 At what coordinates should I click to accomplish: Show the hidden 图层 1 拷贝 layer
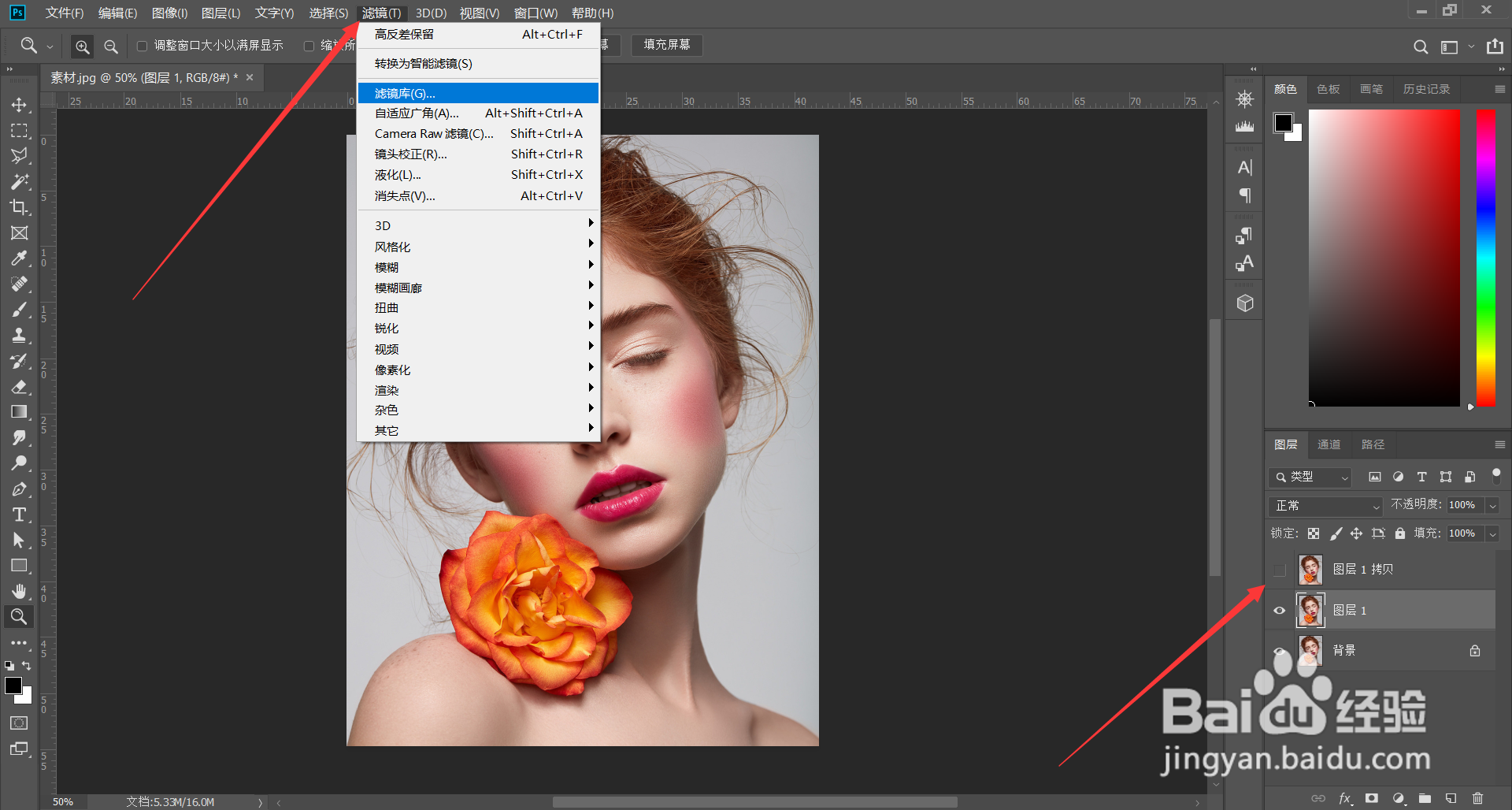pos(1280,570)
